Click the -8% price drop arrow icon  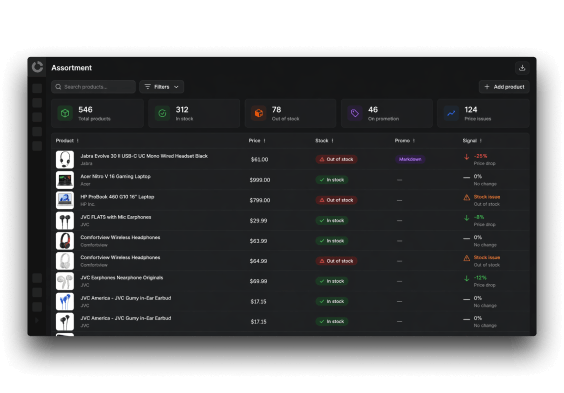pyautogui.click(x=467, y=218)
